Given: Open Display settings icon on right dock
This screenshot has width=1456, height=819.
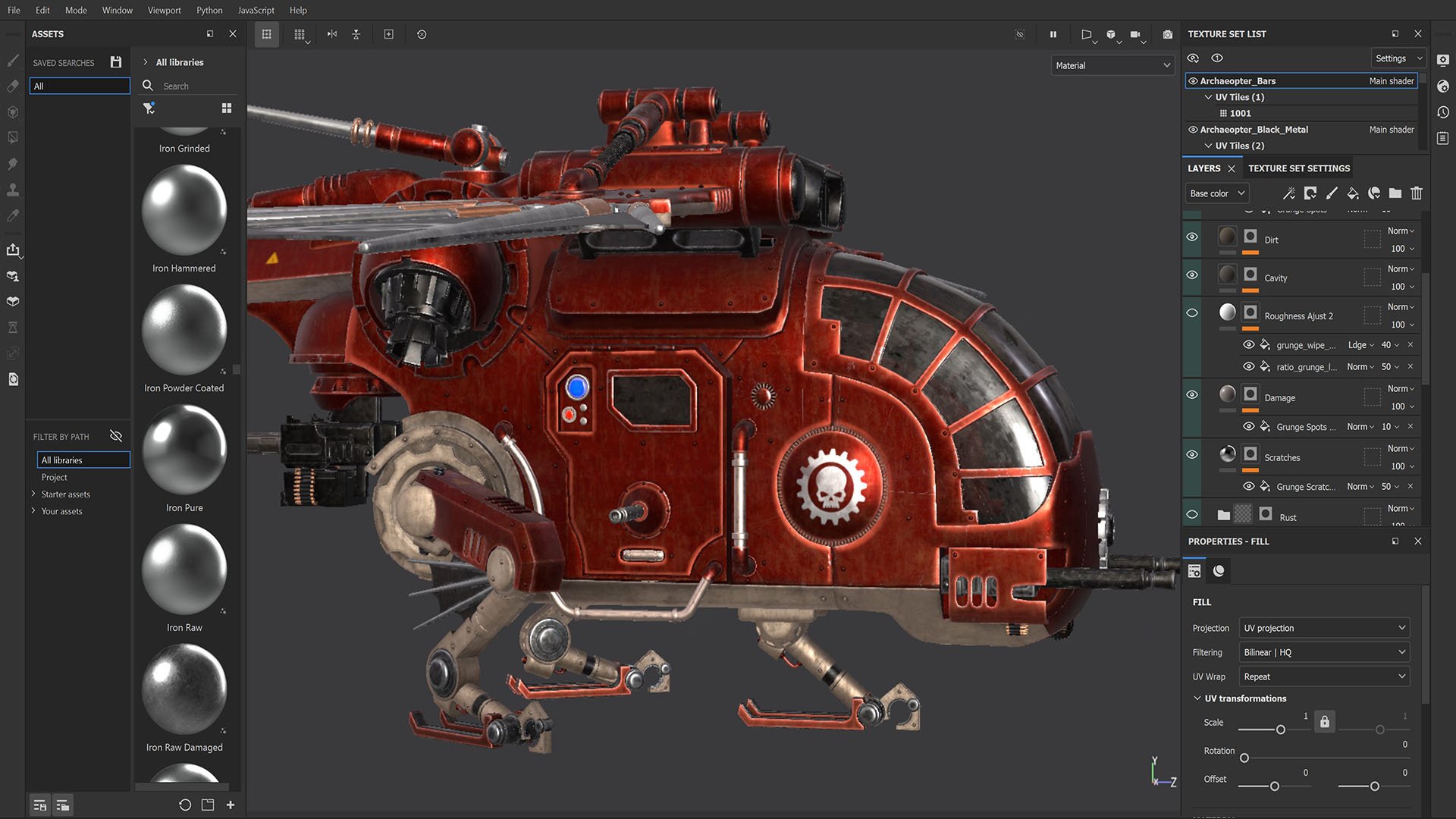Looking at the screenshot, I should 1443,60.
